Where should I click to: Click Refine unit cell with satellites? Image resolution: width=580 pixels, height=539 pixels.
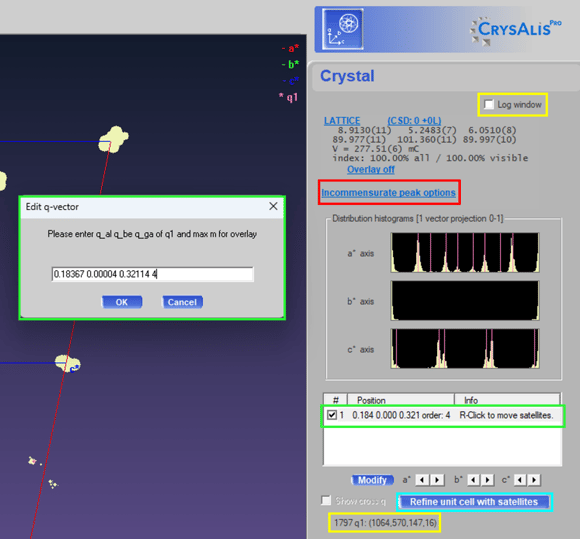[474, 502]
